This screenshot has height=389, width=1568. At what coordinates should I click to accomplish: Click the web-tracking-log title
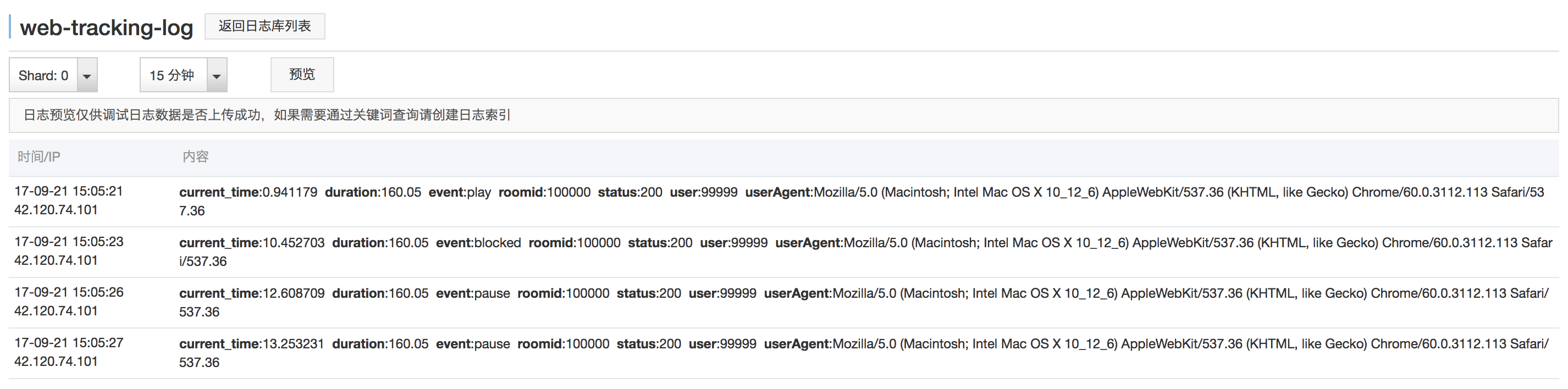[107, 28]
